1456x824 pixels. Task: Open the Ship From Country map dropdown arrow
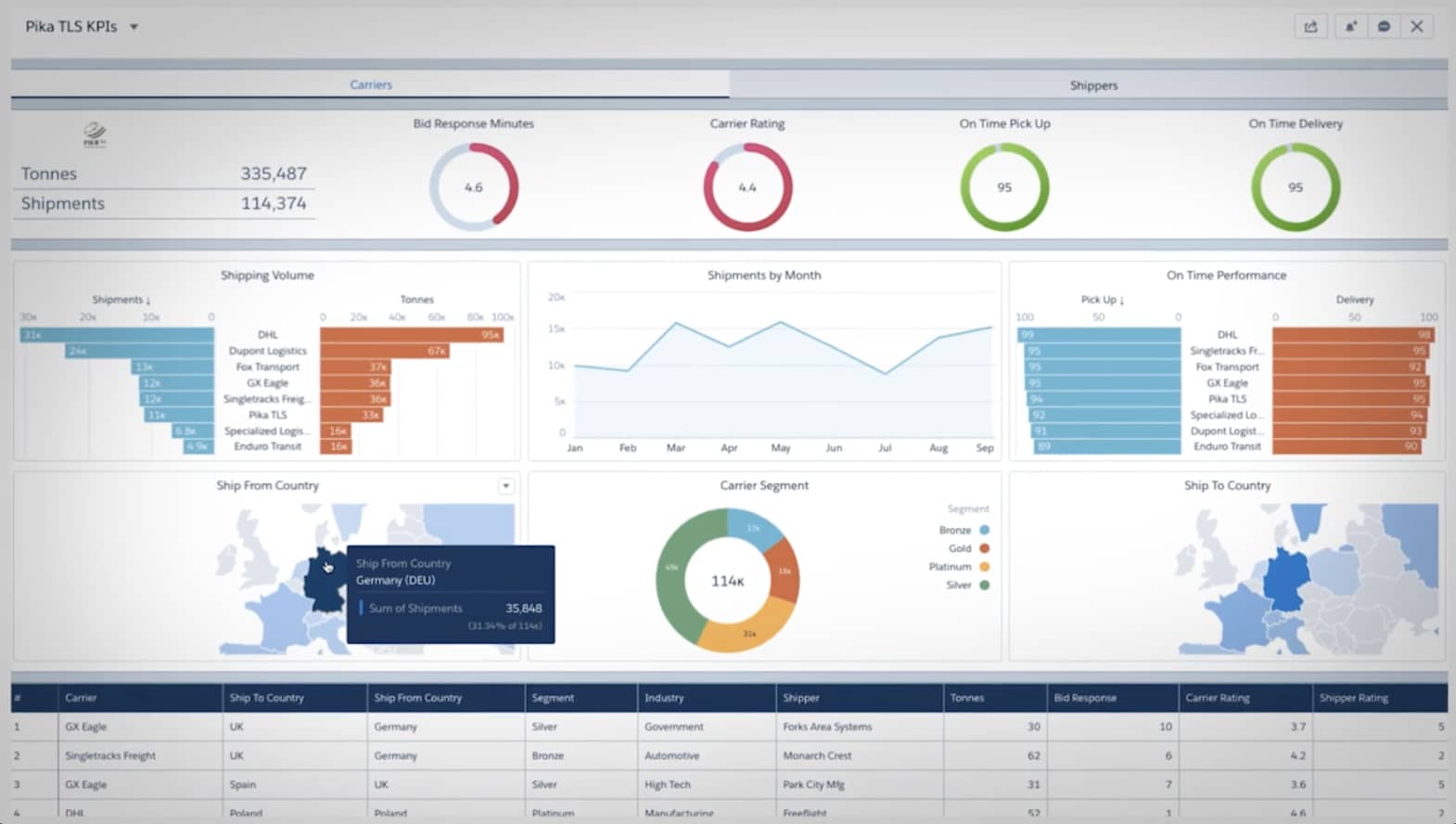tap(506, 485)
